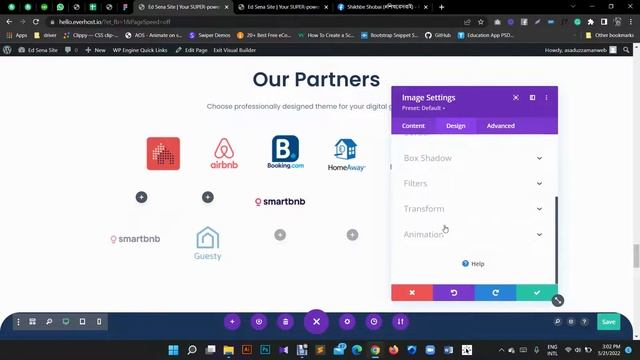This screenshot has height=360, width=640.
Task: Select the Guesty logo image
Action: pos(207,243)
